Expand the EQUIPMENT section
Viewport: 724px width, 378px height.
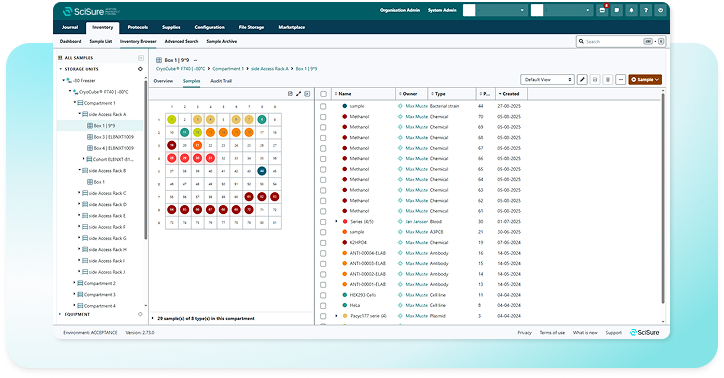(x=60, y=314)
